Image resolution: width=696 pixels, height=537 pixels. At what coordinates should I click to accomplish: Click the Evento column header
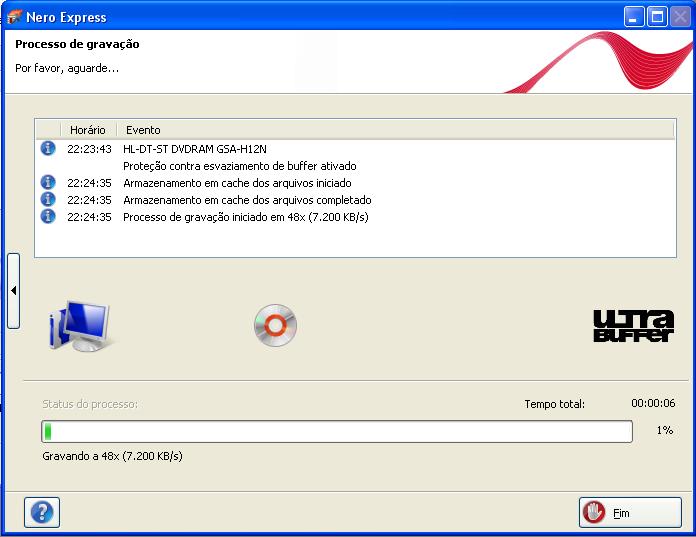(x=395, y=130)
